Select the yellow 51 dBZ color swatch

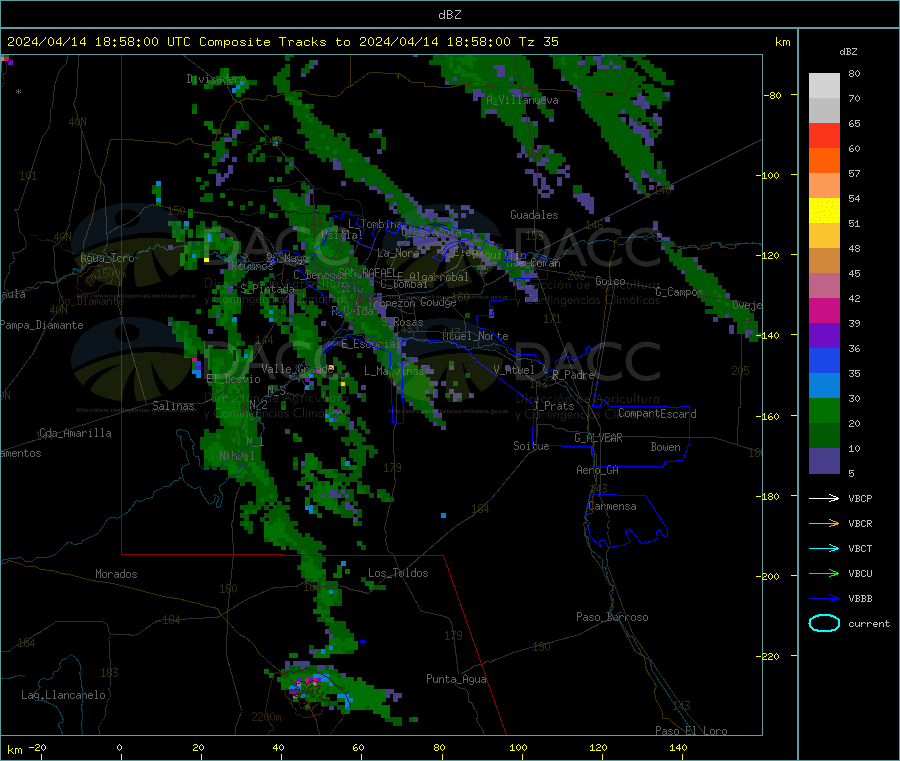tap(824, 211)
